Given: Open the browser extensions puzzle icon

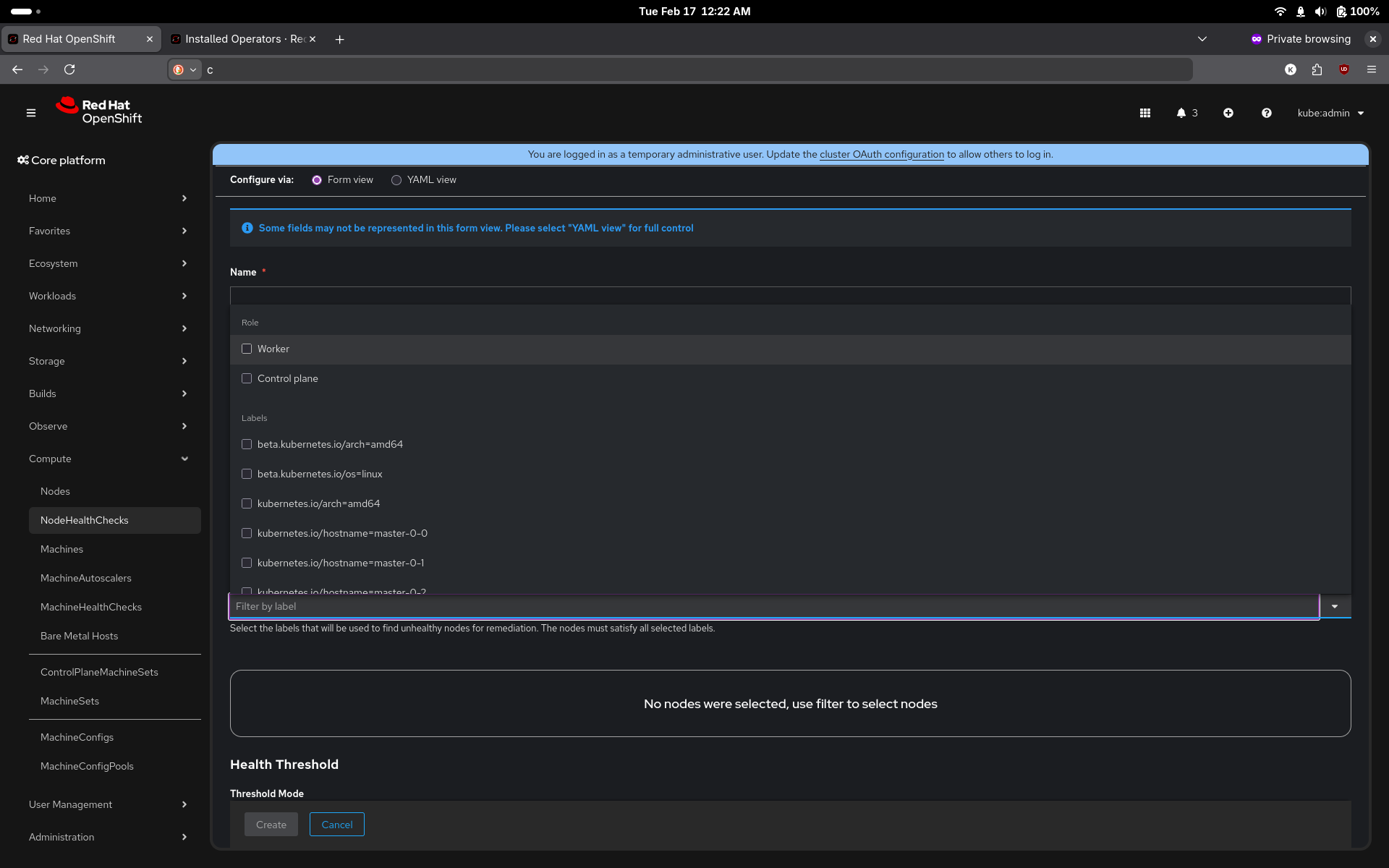Looking at the screenshot, I should click(1317, 69).
